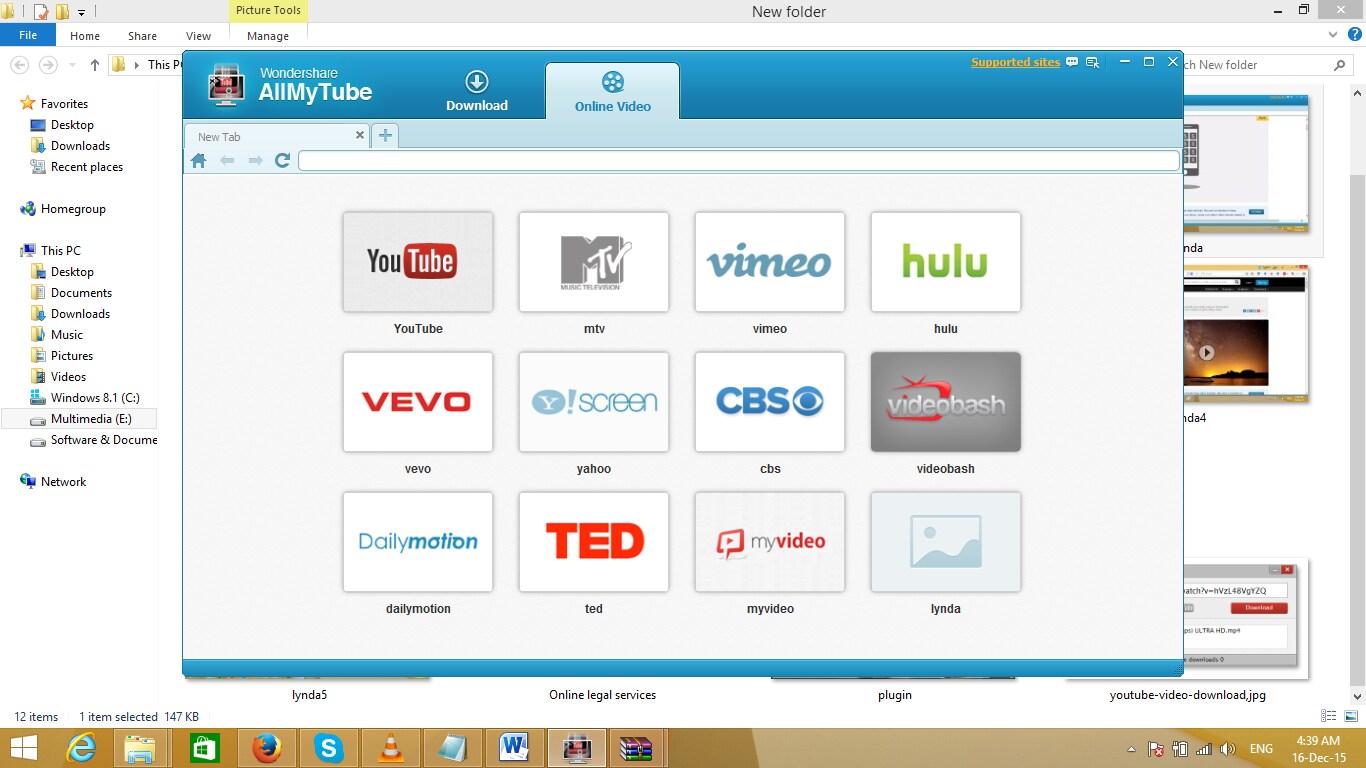Image resolution: width=1366 pixels, height=768 pixels.
Task: Click the feedback chat bubble icon
Action: 1072,62
